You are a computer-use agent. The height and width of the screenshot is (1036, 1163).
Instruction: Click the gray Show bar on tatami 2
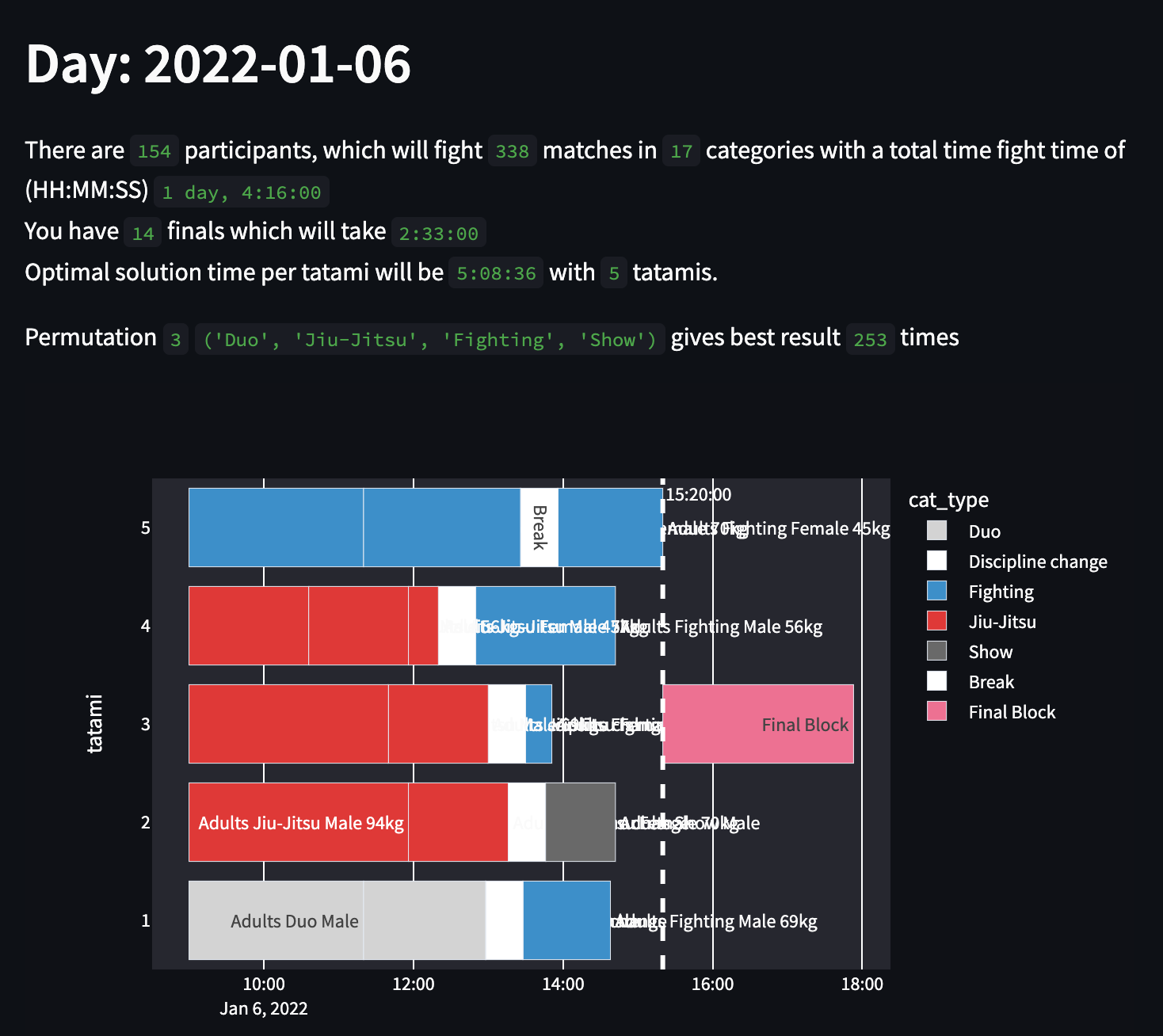click(x=581, y=822)
